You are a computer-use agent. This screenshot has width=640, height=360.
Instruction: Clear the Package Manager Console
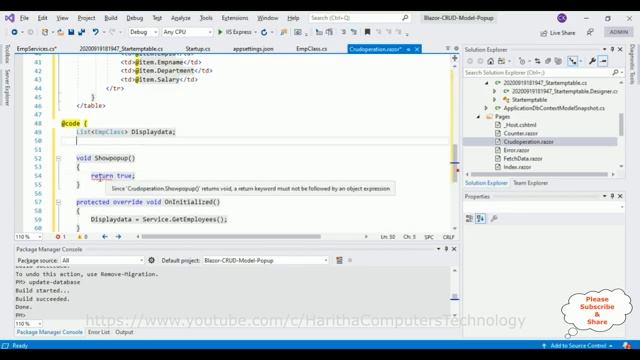click(339, 260)
